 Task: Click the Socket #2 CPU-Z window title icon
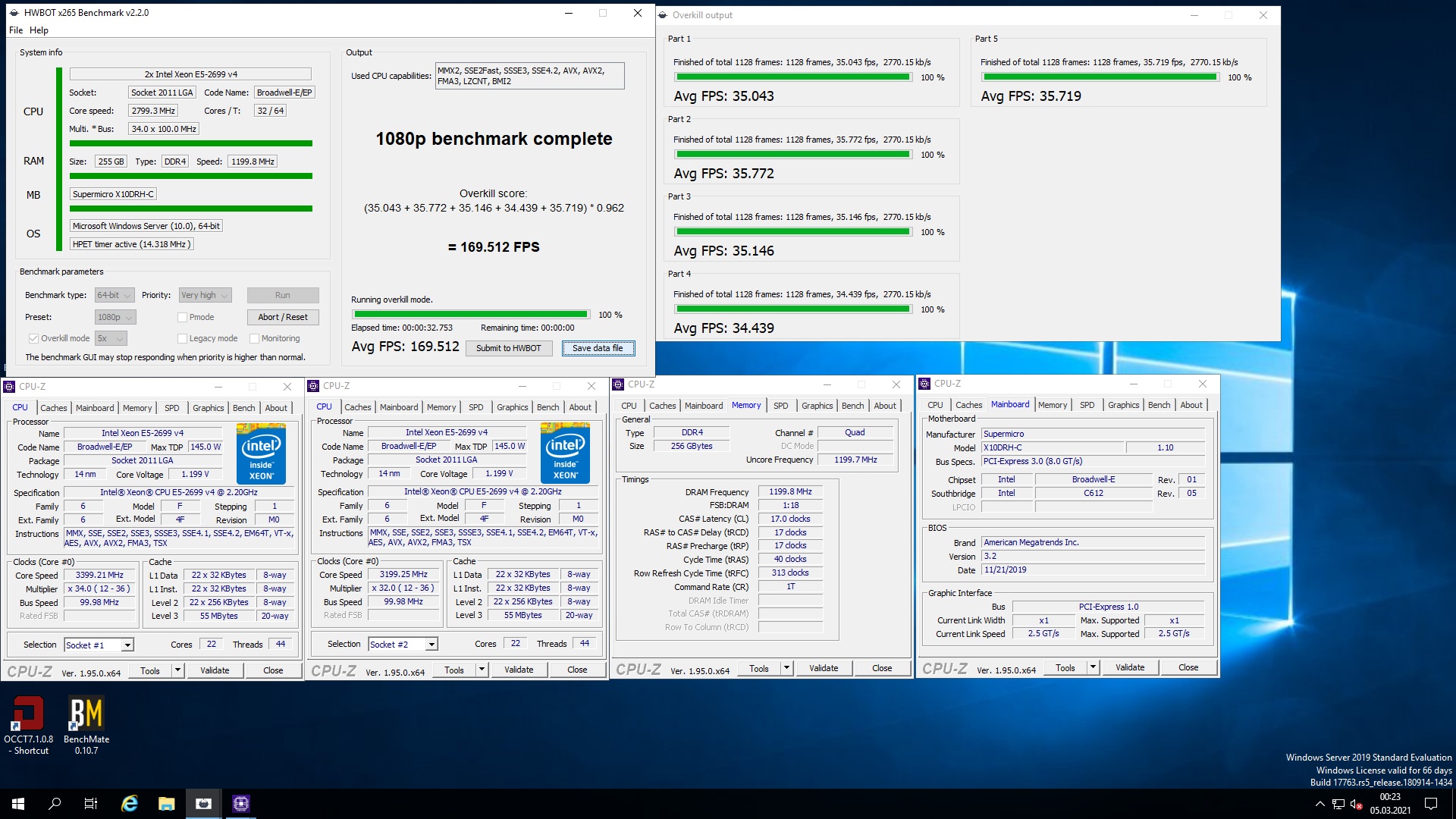313,386
